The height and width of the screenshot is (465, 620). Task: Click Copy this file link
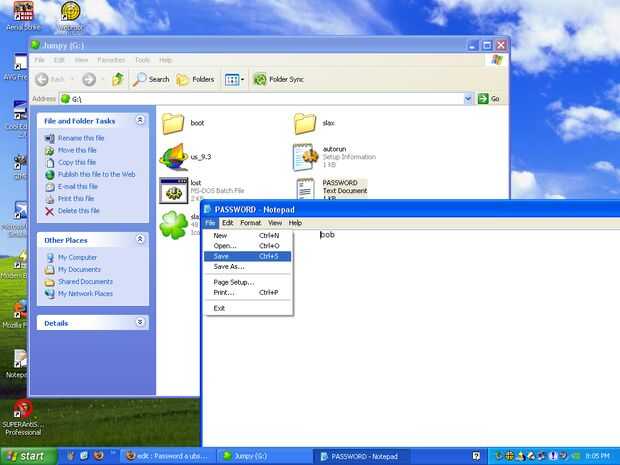77,163
